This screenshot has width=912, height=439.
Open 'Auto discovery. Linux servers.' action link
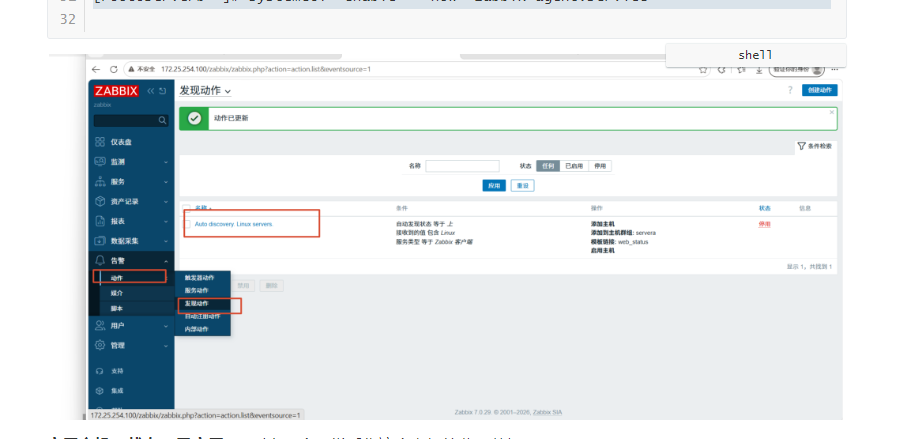pyautogui.click(x=233, y=224)
